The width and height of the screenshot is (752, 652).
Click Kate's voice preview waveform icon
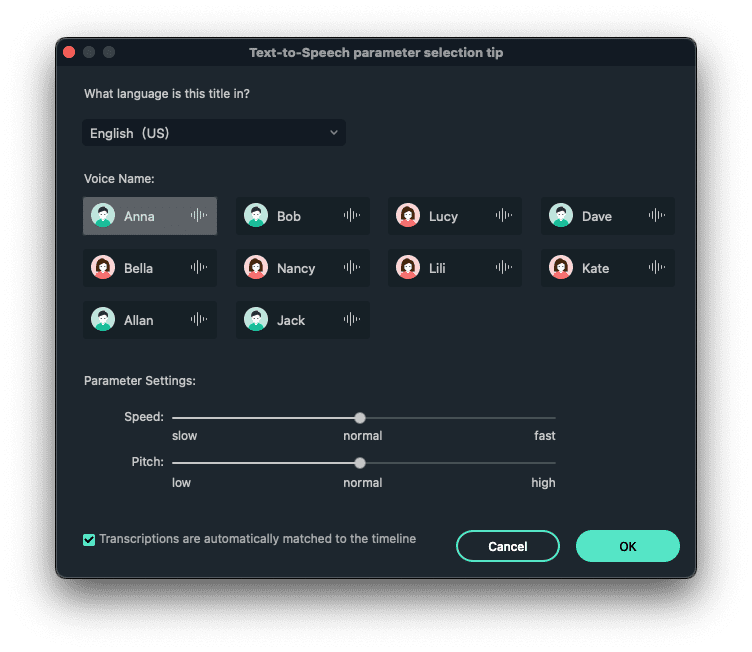click(657, 268)
